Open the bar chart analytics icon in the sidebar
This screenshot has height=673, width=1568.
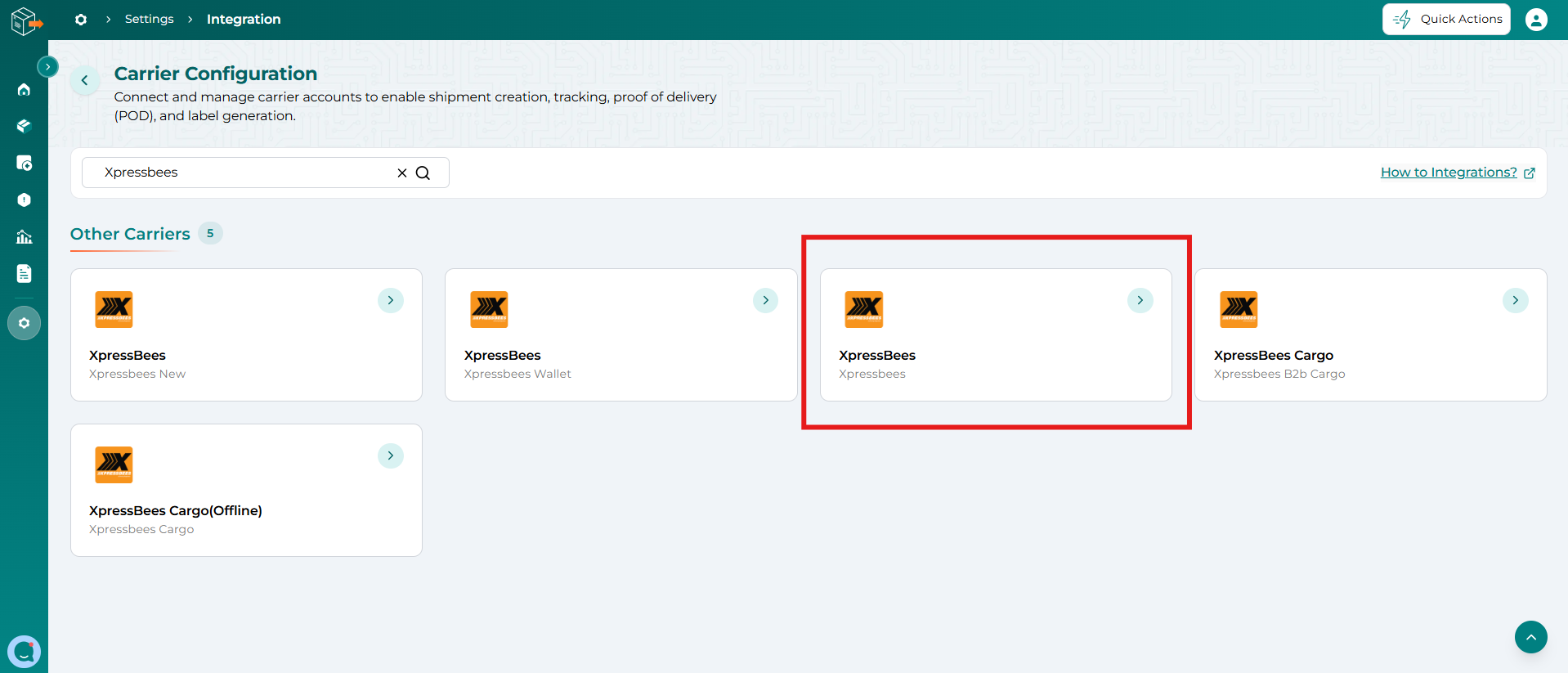[24, 236]
